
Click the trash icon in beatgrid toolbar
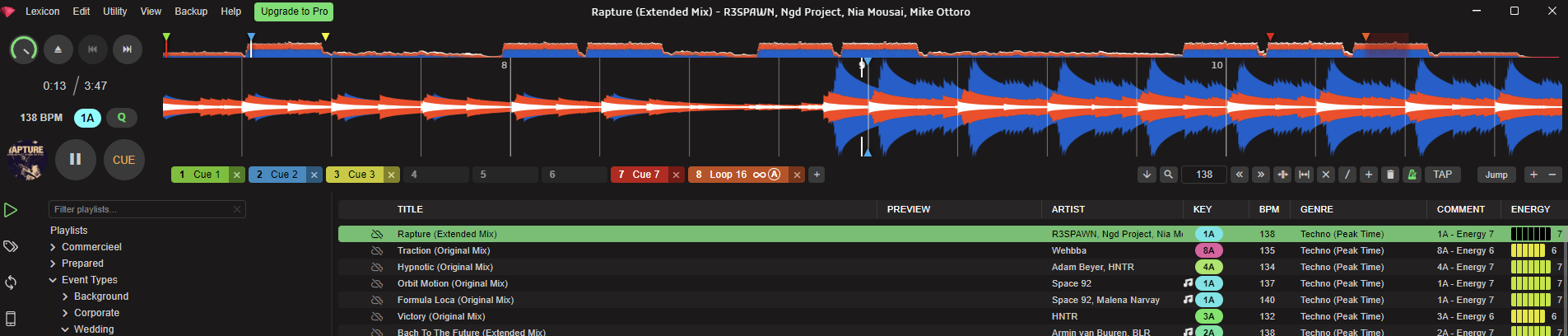(1390, 175)
